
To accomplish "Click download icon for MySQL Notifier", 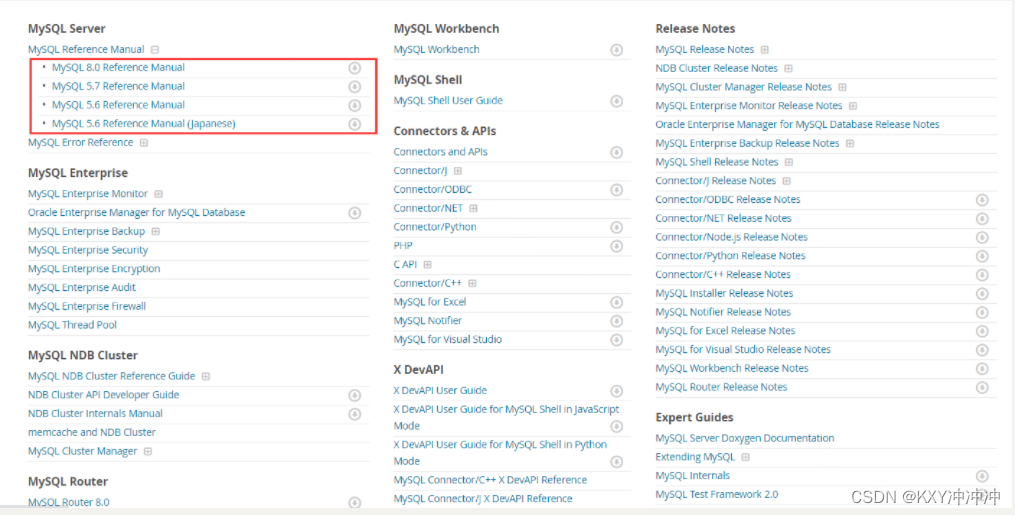I will pyautogui.click(x=616, y=321).
